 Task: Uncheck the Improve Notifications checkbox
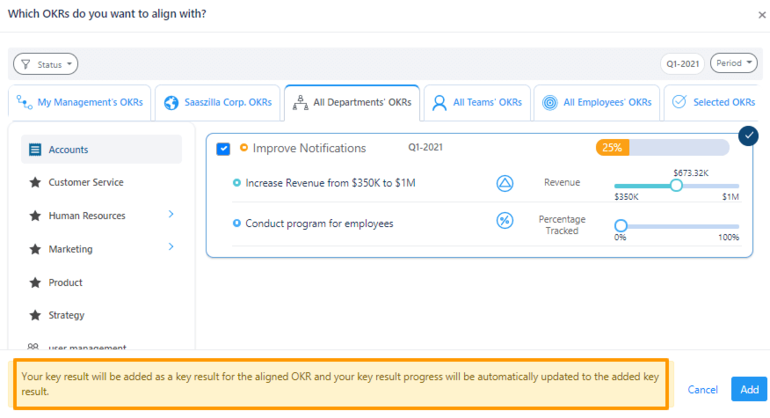(x=223, y=149)
